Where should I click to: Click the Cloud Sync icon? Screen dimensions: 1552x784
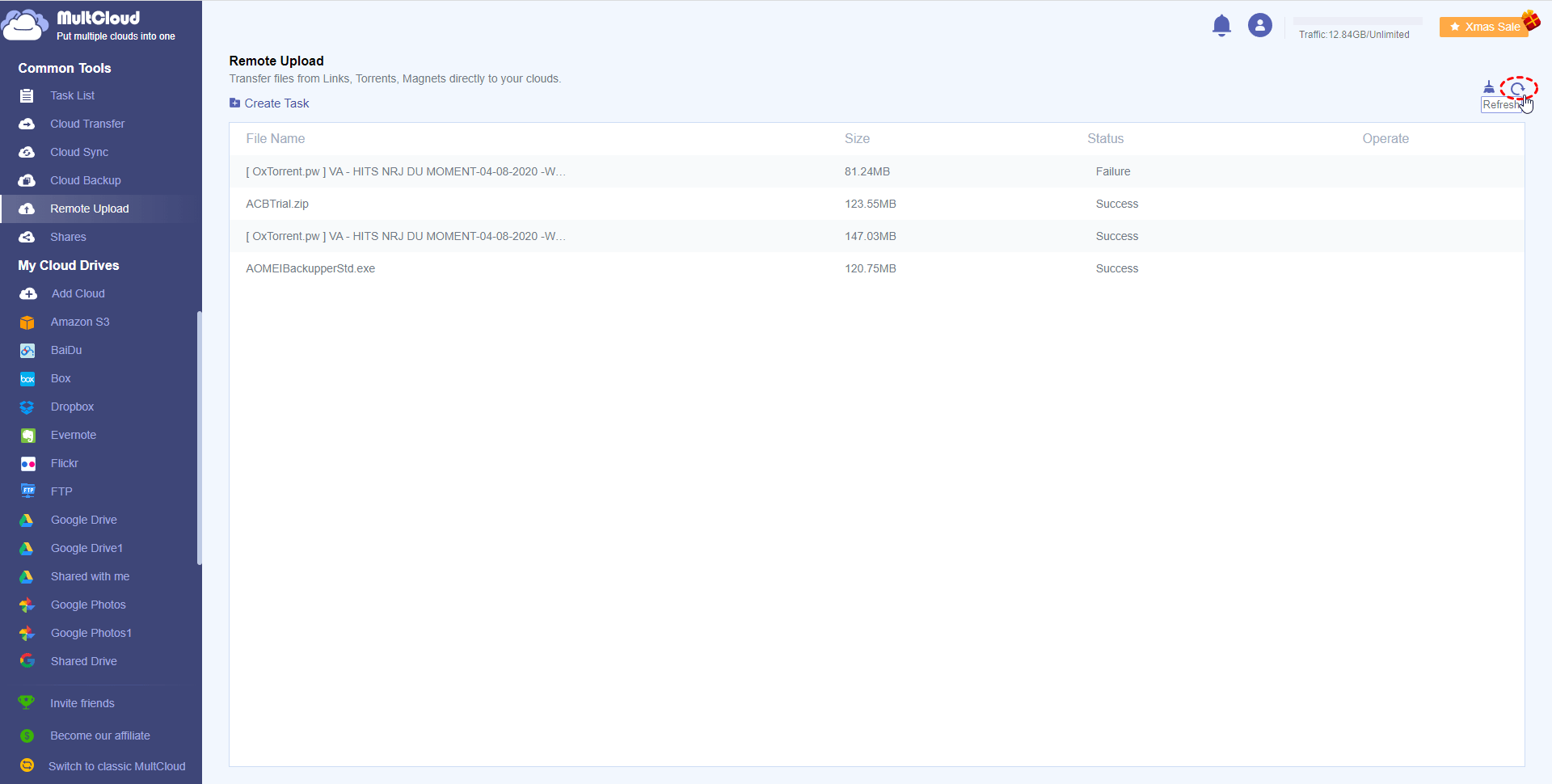point(27,152)
